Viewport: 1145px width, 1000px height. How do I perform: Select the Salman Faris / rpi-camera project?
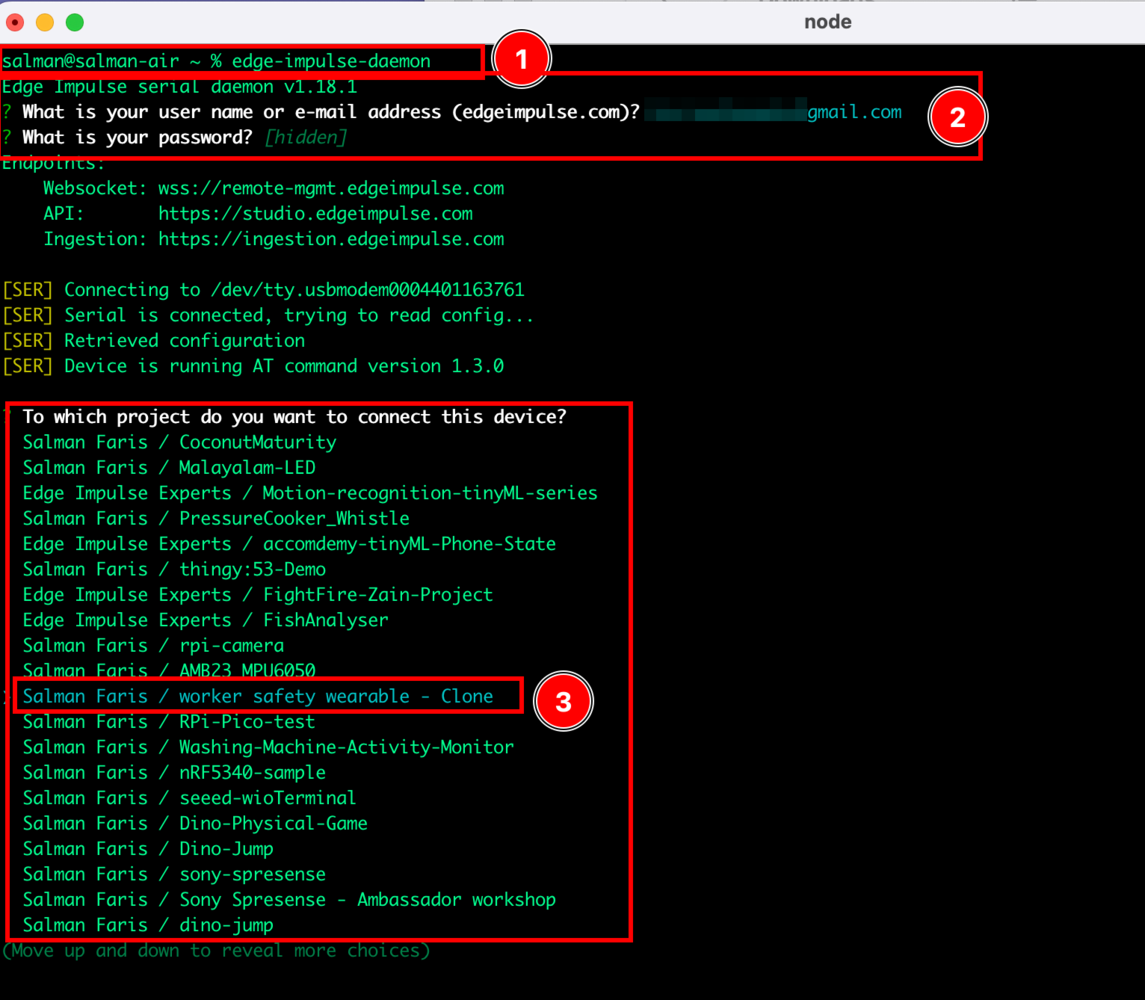pyautogui.click(x=153, y=646)
